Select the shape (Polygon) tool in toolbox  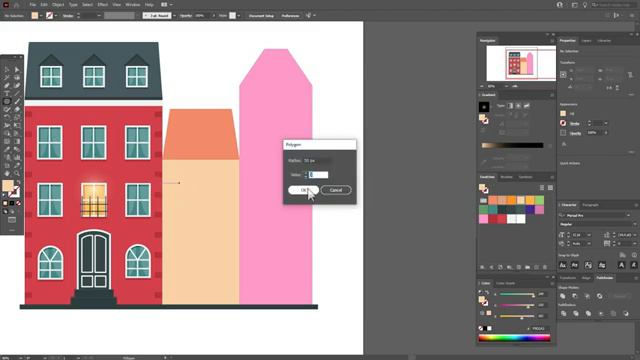(7, 102)
